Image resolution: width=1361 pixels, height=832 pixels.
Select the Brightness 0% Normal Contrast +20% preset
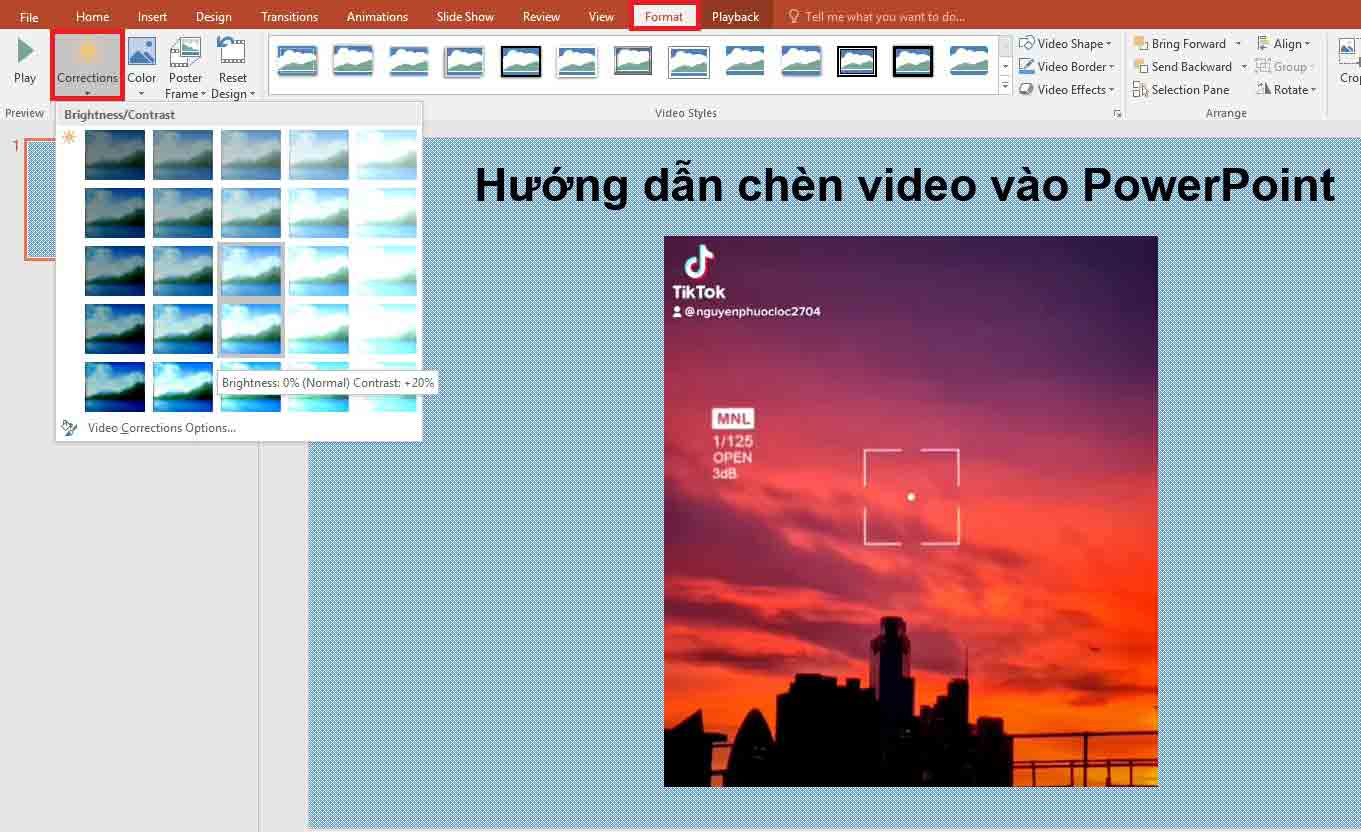[x=250, y=328]
